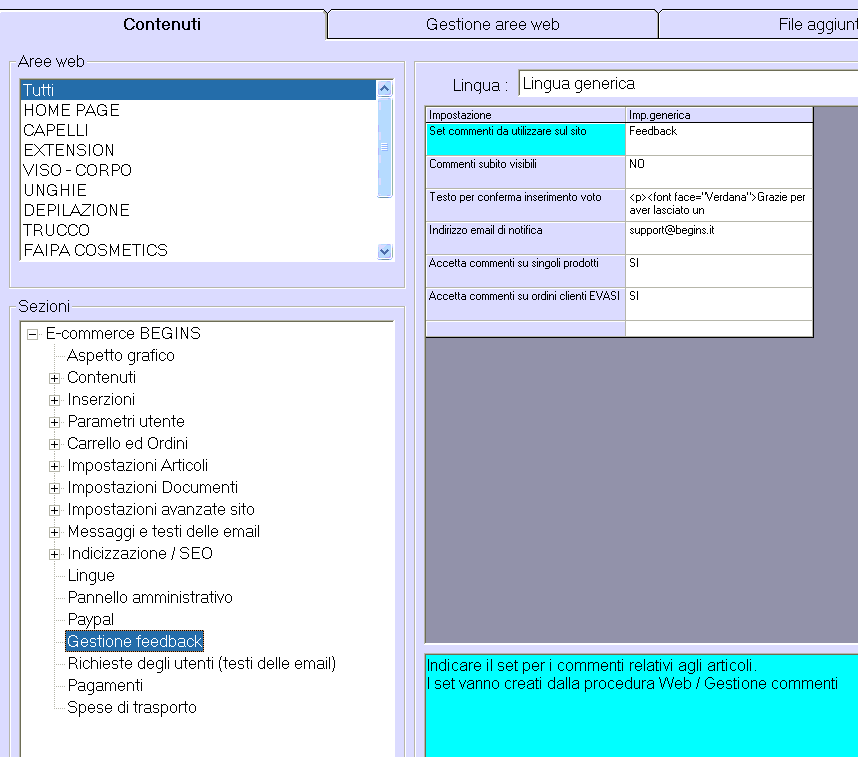Switch to the Contenuti tab
This screenshot has width=858, height=757.
[162, 25]
